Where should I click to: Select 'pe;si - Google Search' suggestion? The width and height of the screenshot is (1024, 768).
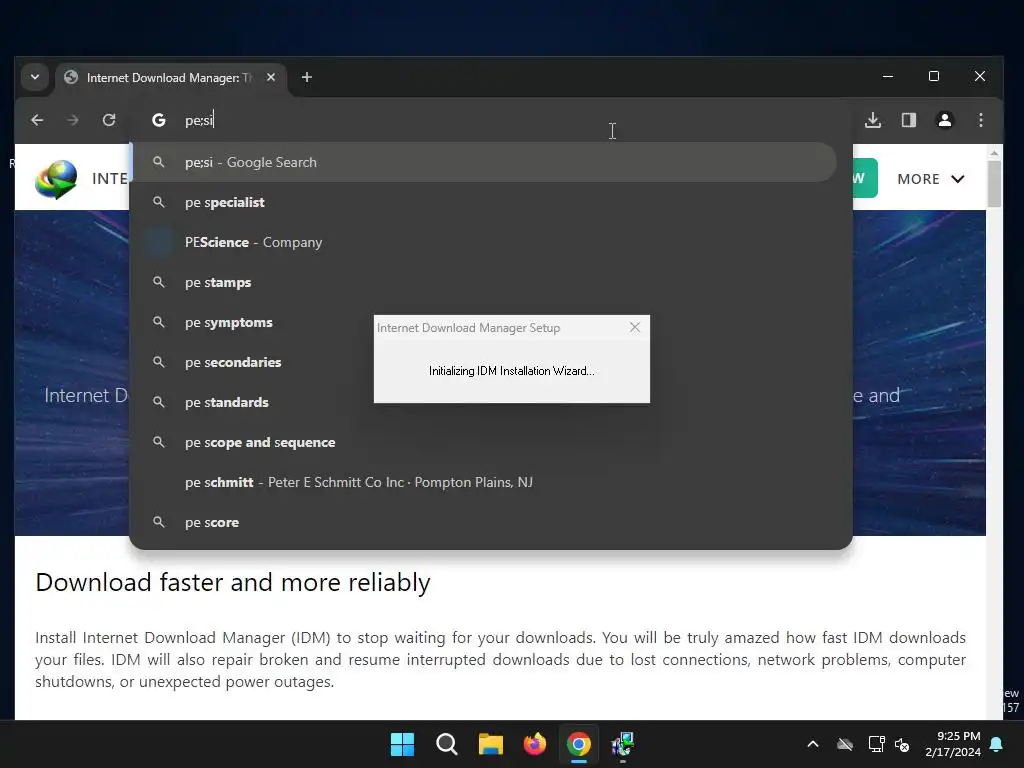point(484,162)
